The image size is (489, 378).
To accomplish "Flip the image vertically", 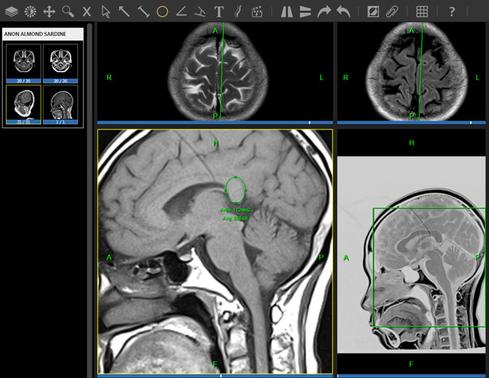I will (x=305, y=12).
